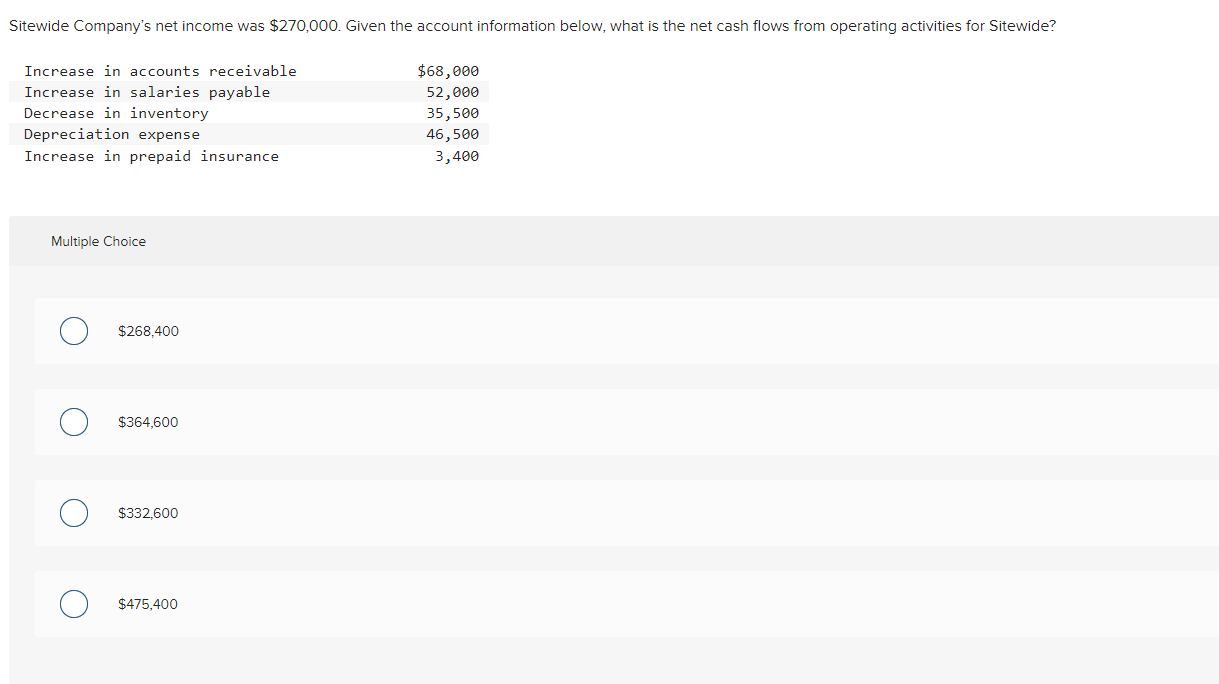1219x684 pixels.
Task: Select the answer option row containing $268,400
Action: [x=400, y=331]
